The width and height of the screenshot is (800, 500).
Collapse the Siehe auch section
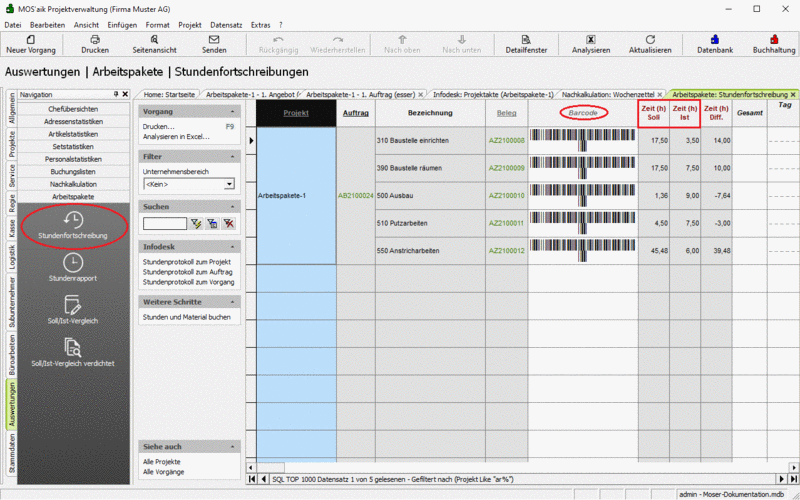tap(233, 446)
